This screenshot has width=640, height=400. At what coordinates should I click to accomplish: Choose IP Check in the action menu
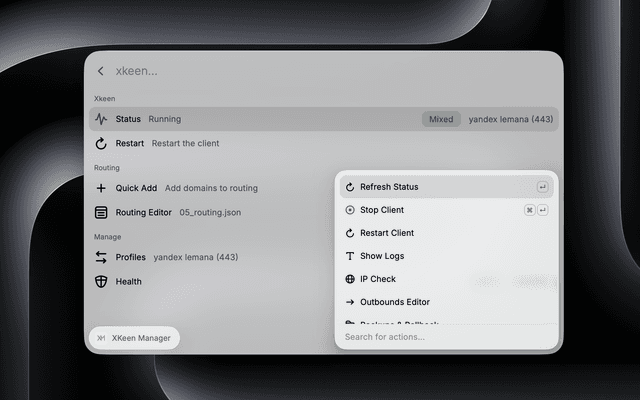tap(447, 279)
